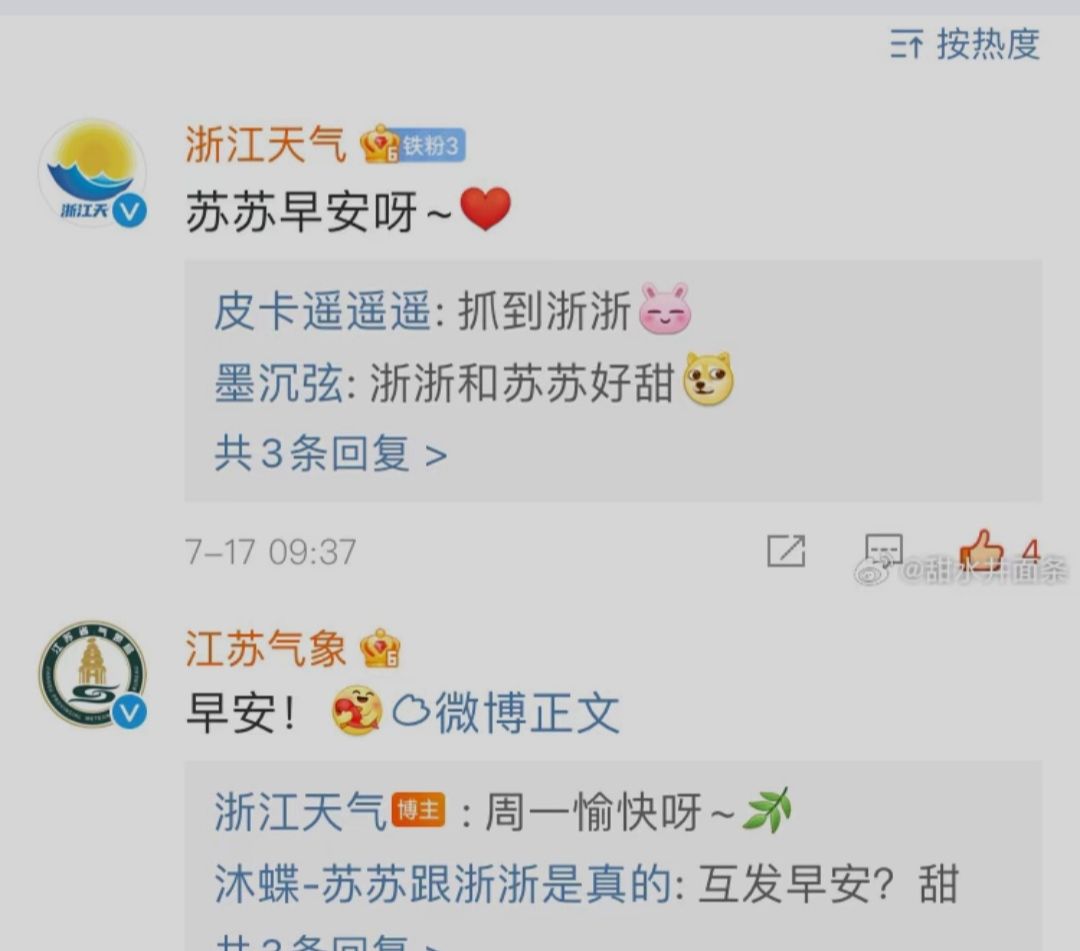Tap the 浙江天气 username above 苏苏早安呀
Image resolution: width=1080 pixels, height=951 pixels.
(265, 145)
